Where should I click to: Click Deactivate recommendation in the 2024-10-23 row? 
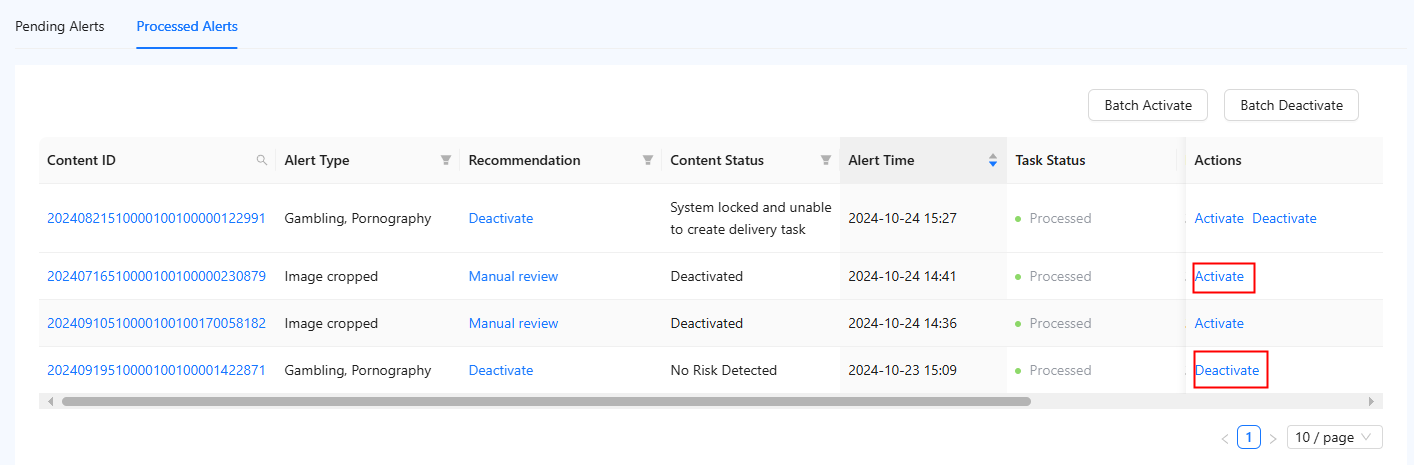[x=501, y=370]
